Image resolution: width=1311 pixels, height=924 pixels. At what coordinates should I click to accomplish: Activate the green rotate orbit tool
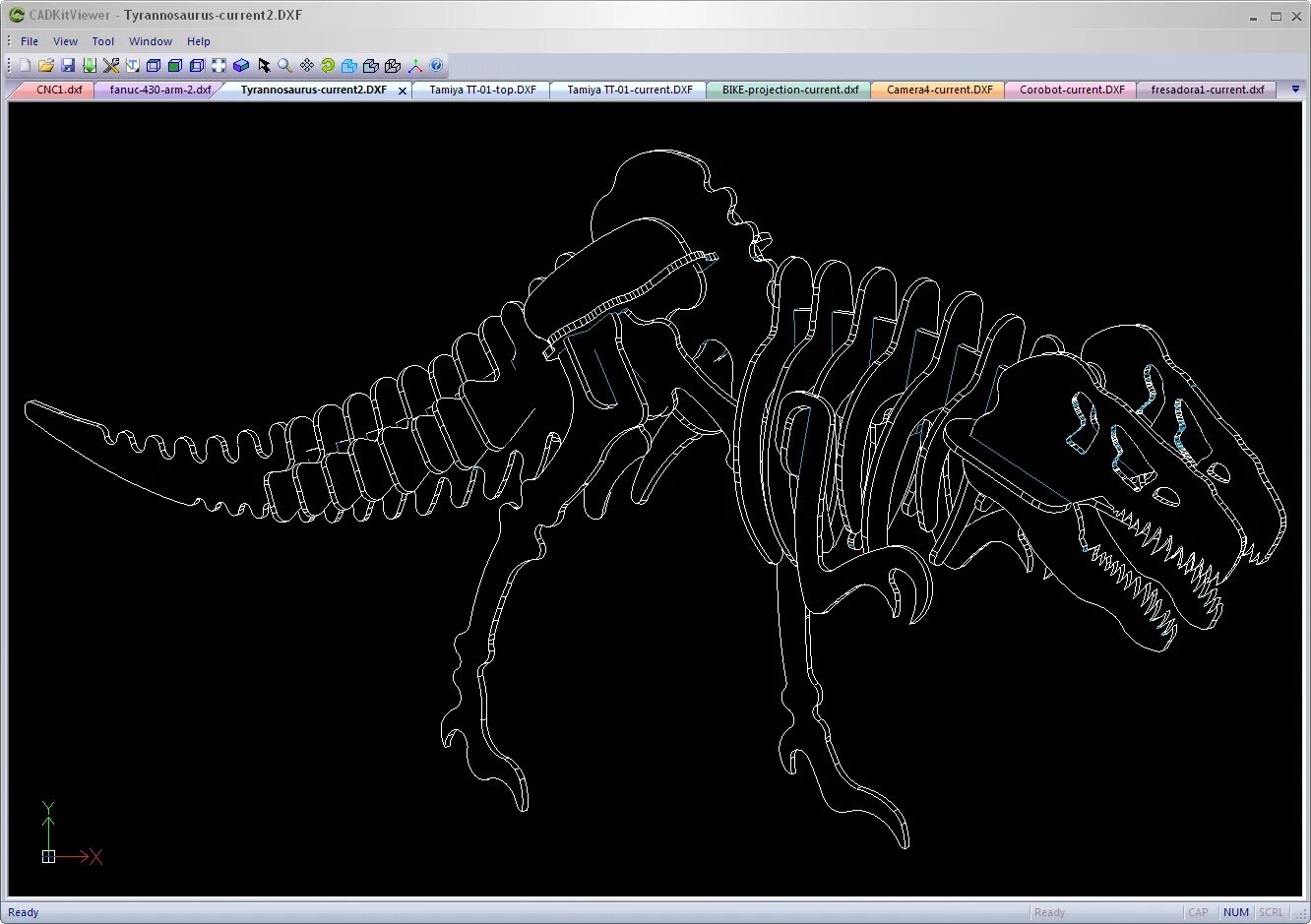tap(328, 66)
